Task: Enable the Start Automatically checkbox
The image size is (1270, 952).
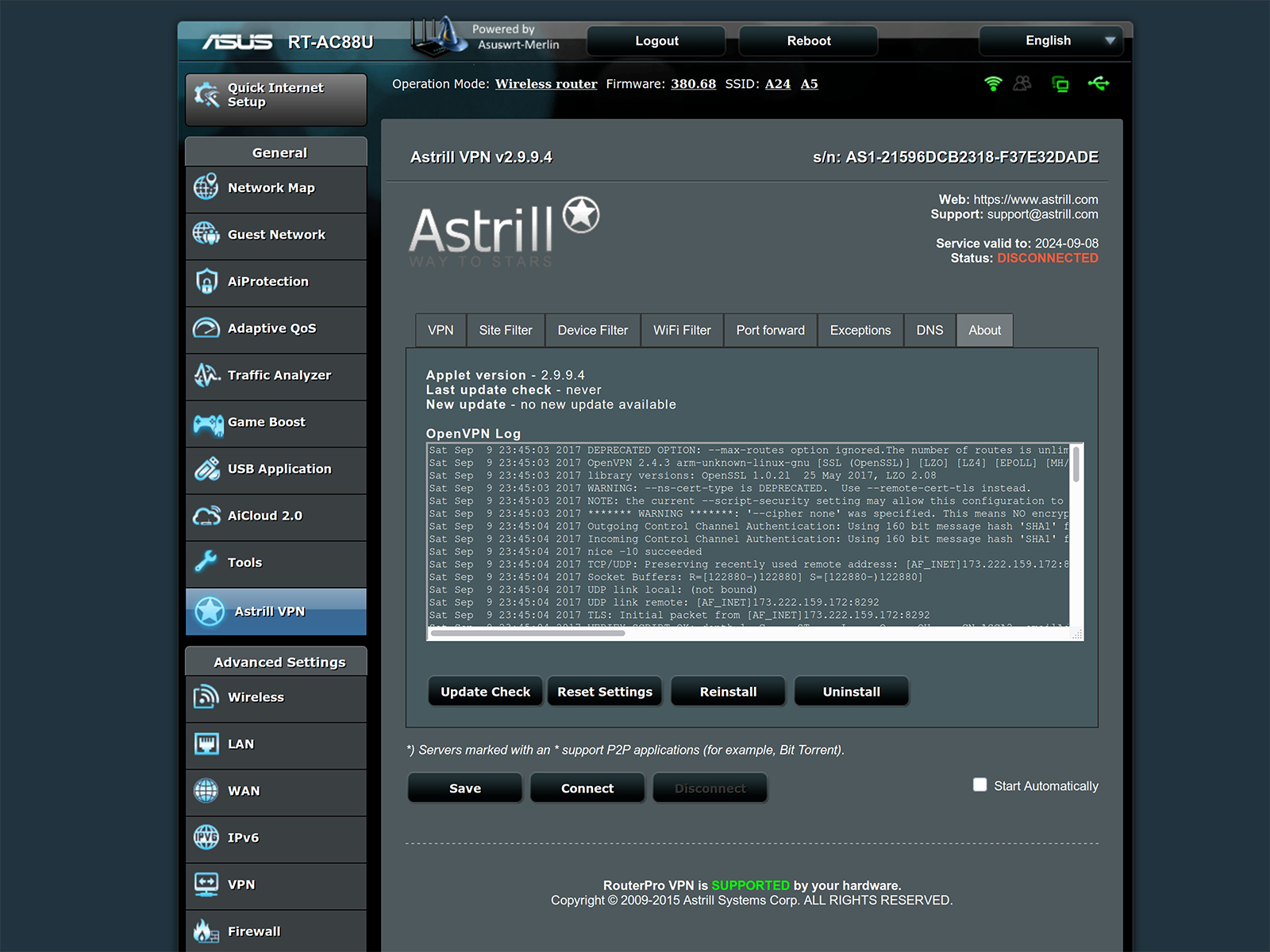Action: (980, 785)
